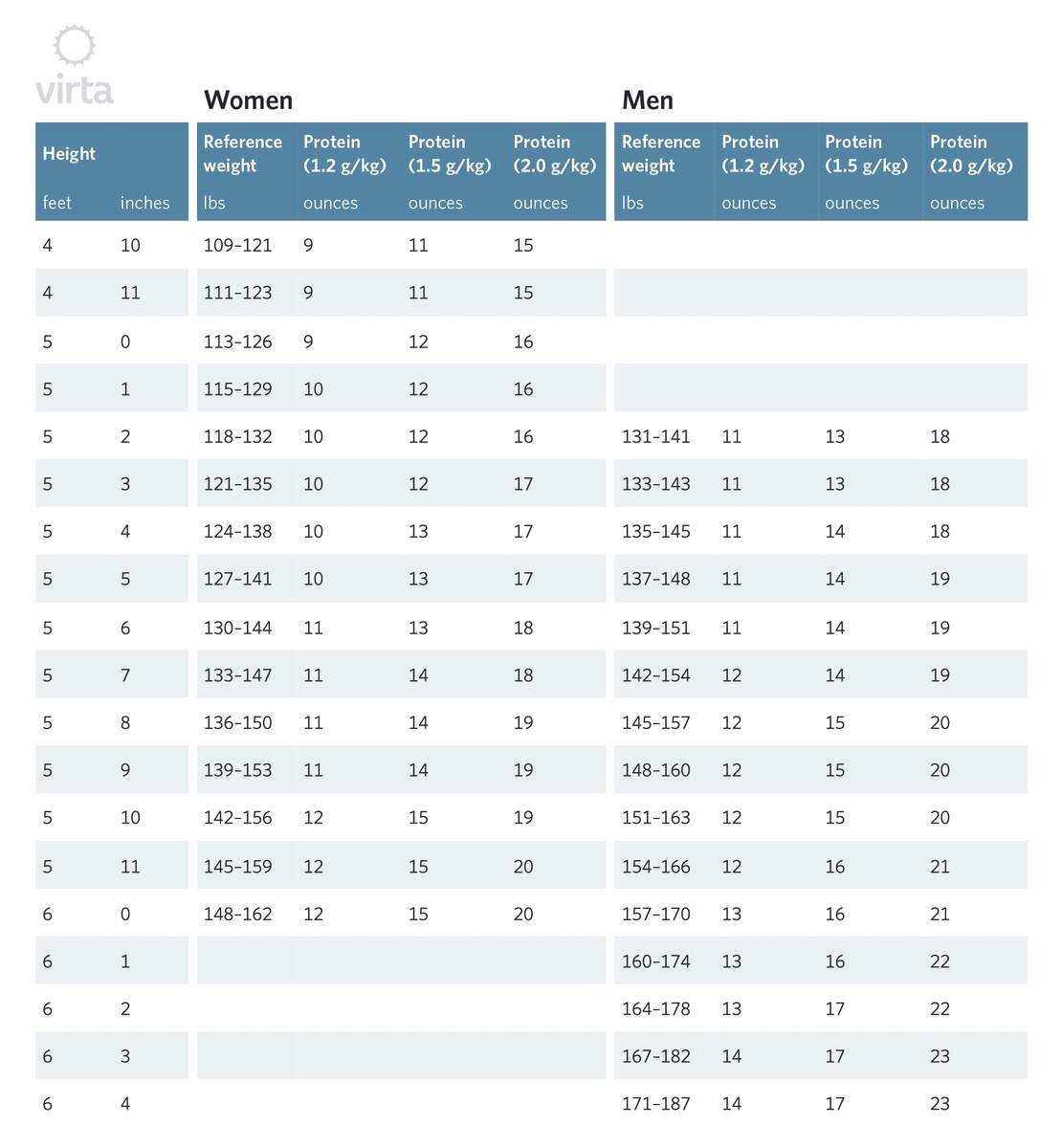1062x1148 pixels.
Task: Click Women's Protein (1.5 g/kg) header
Action: click(x=450, y=153)
